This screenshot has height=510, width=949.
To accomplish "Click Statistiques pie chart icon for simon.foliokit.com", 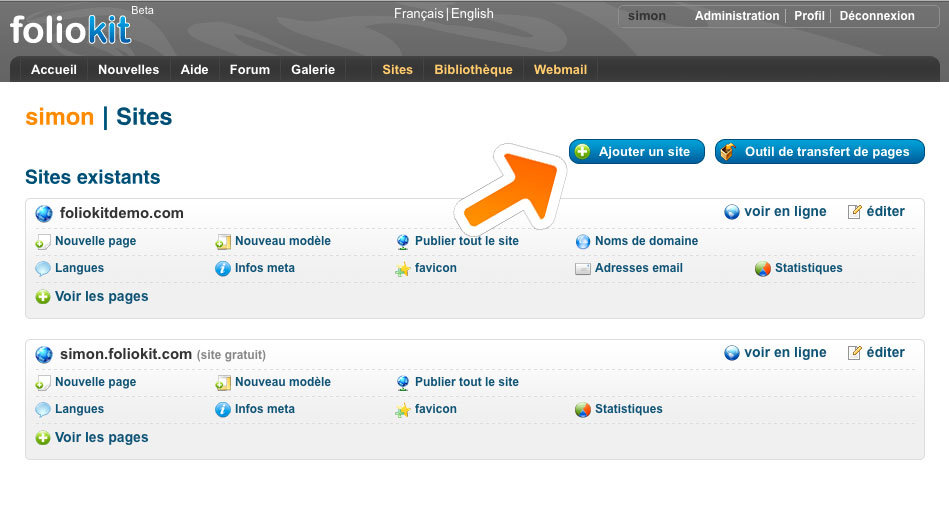I will (582, 410).
